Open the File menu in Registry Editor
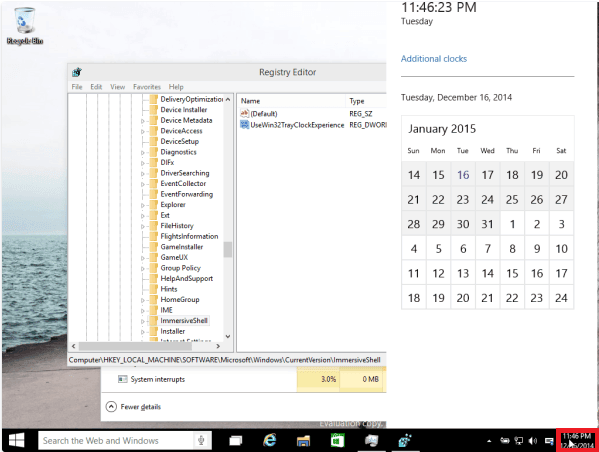This screenshot has width=599, height=452. tap(77, 87)
